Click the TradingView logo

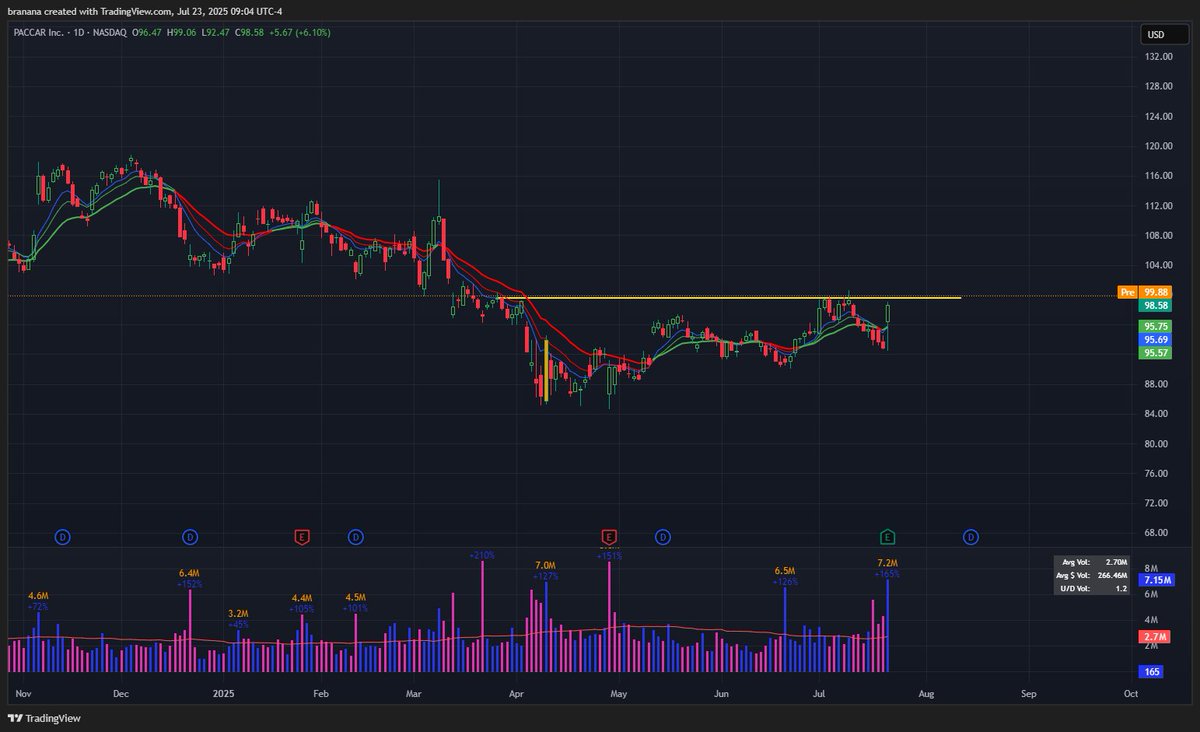pos(44,718)
